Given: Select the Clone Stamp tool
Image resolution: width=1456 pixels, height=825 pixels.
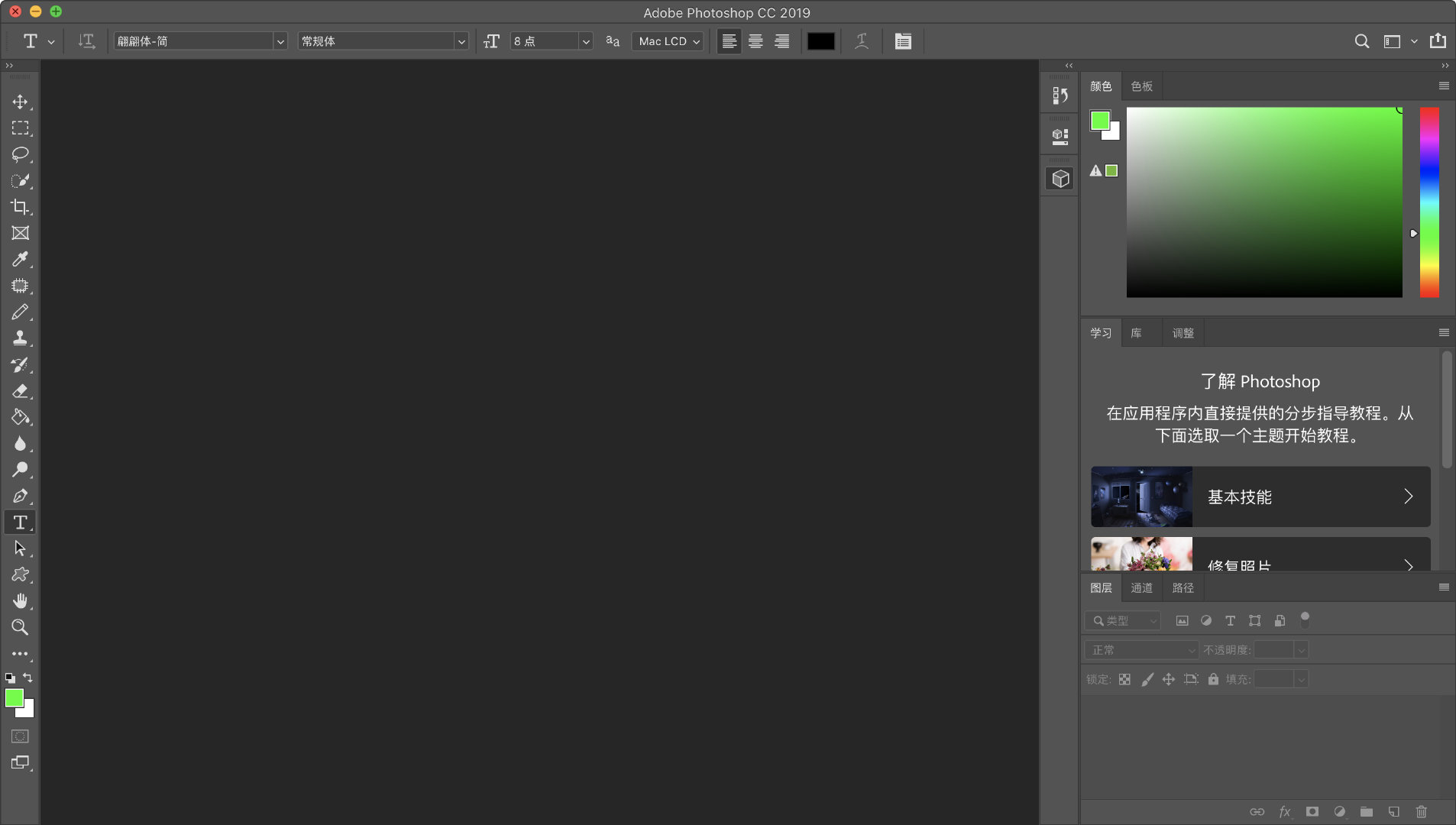Looking at the screenshot, I should [x=20, y=338].
